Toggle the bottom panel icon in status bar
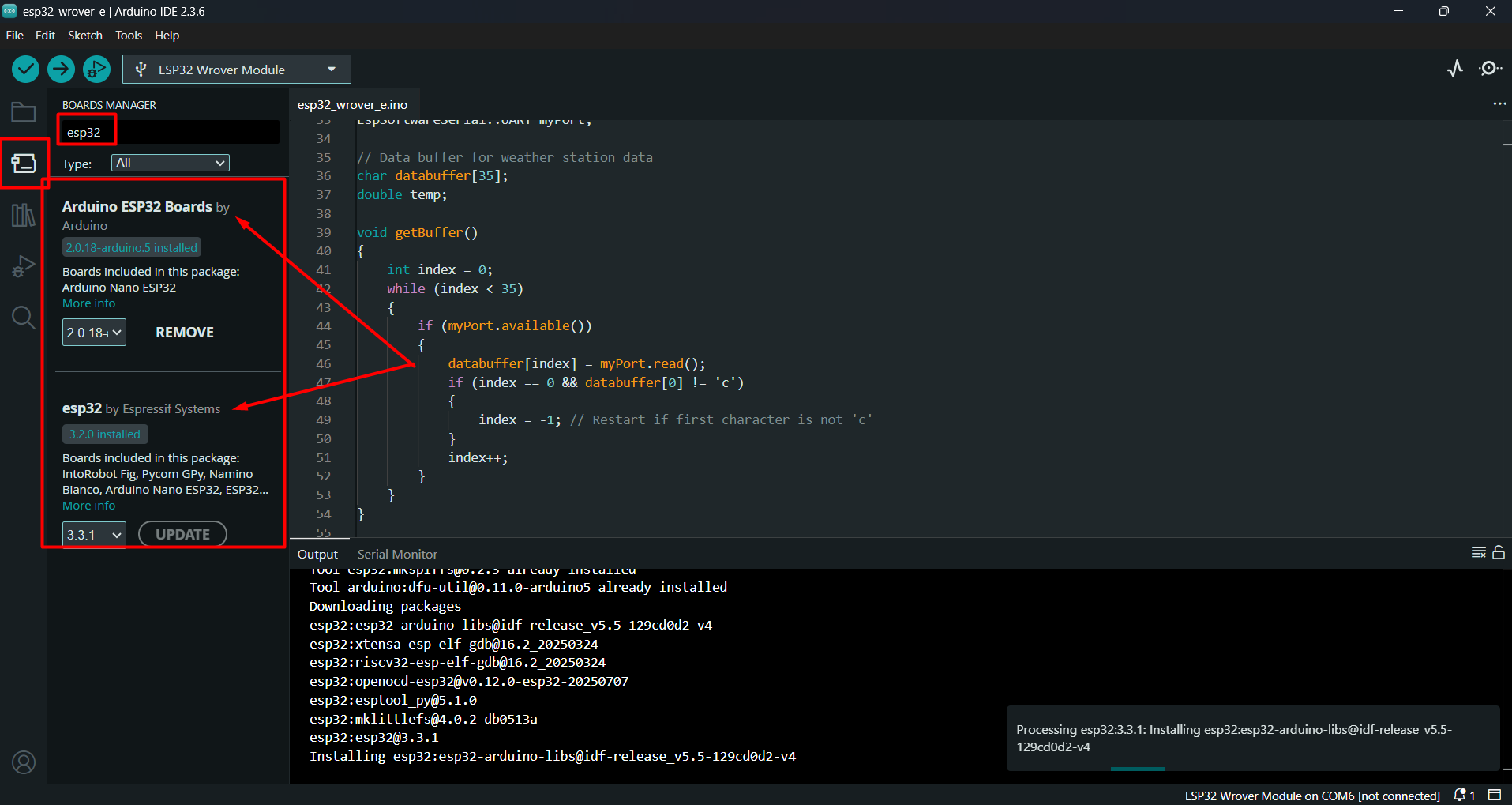The image size is (1512, 805). tap(1495, 795)
